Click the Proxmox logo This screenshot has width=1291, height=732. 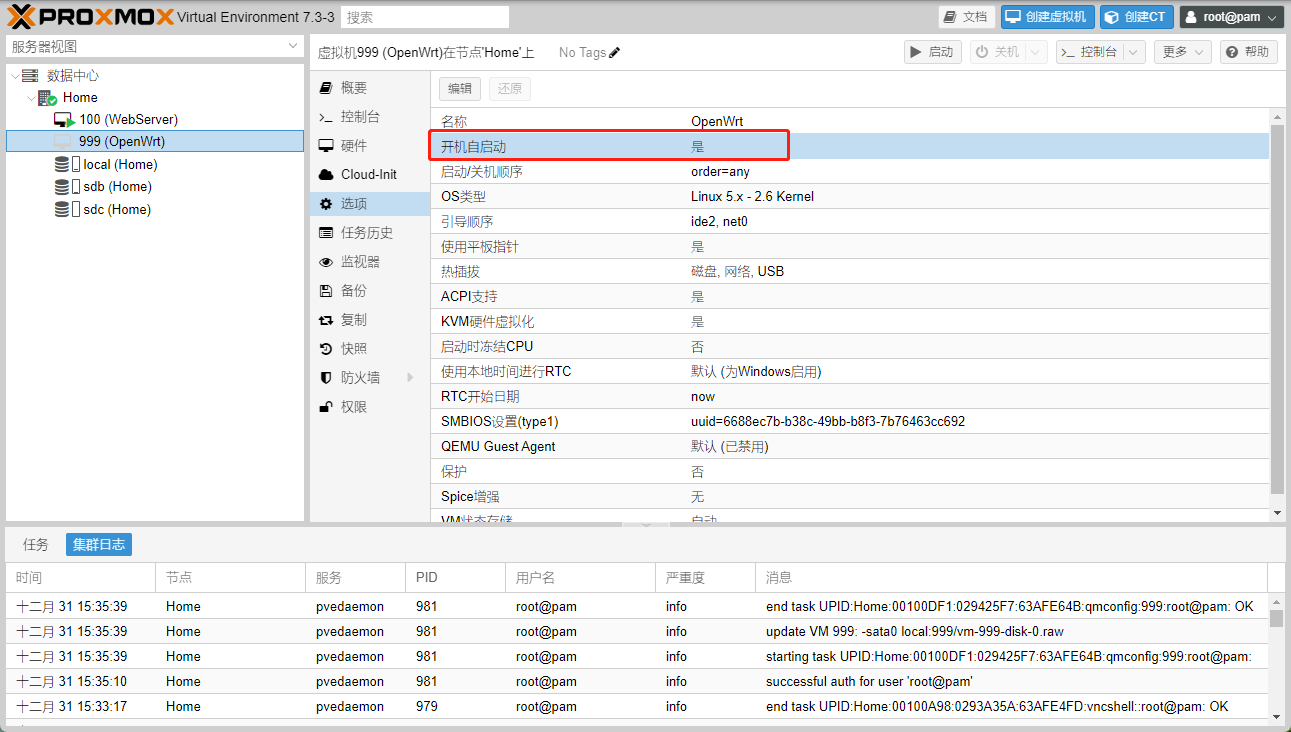coord(90,17)
